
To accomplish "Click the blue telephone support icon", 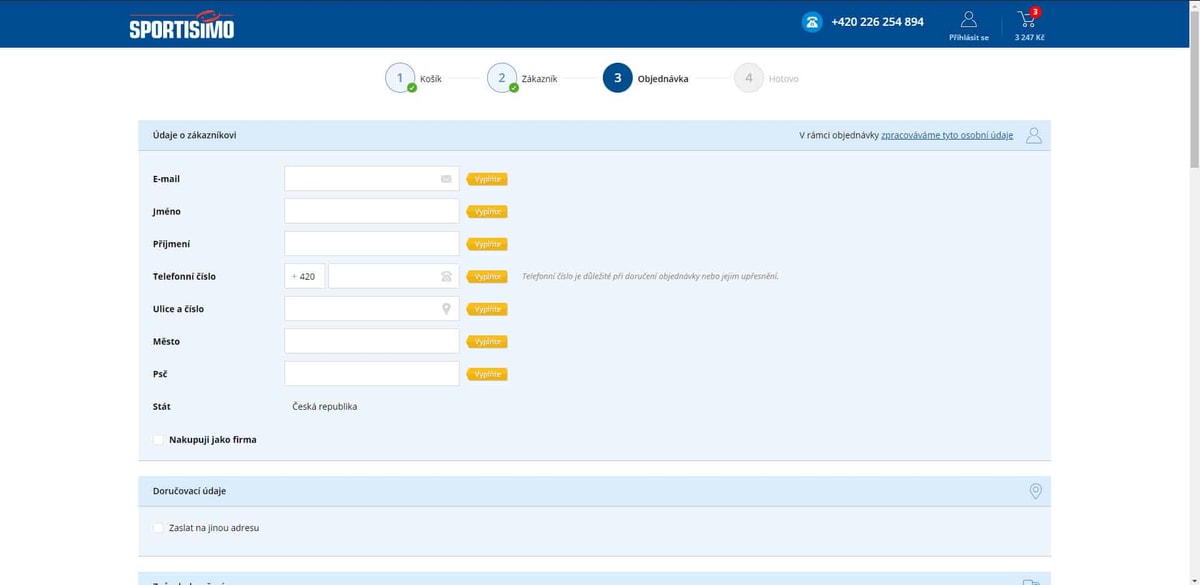I will tap(812, 22).
